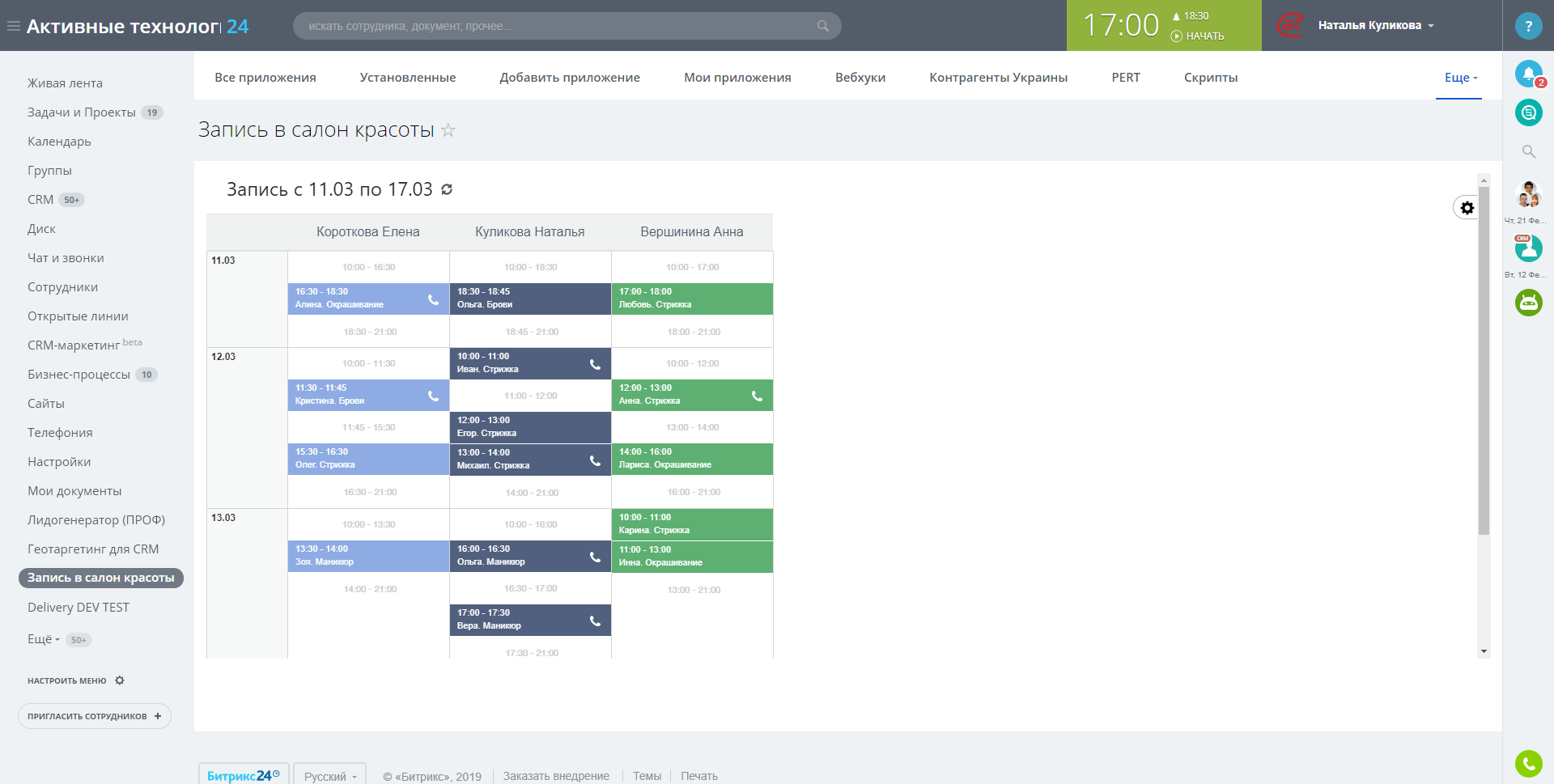This screenshot has width=1554, height=784.
Task: Open Темы link in footer
Action: coord(647,776)
